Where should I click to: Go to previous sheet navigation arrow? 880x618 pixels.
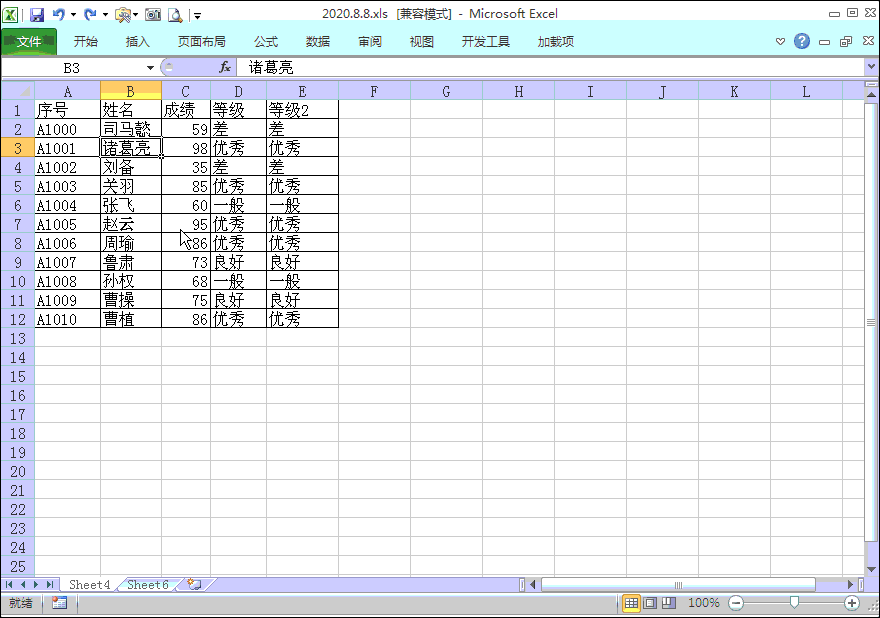click(x=23, y=584)
